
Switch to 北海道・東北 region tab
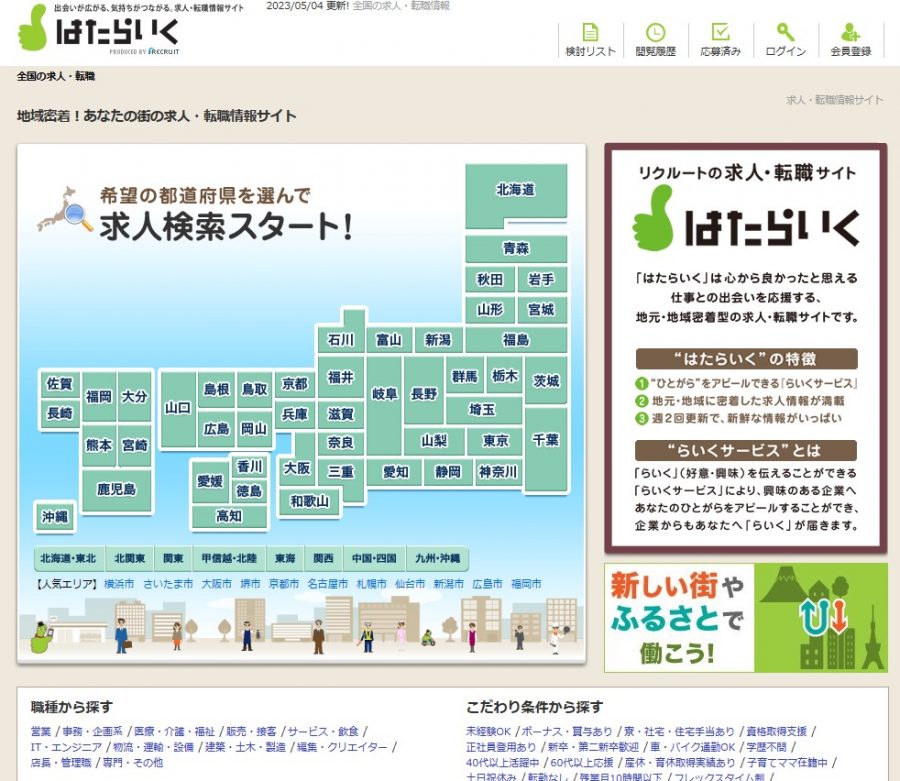tap(68, 558)
